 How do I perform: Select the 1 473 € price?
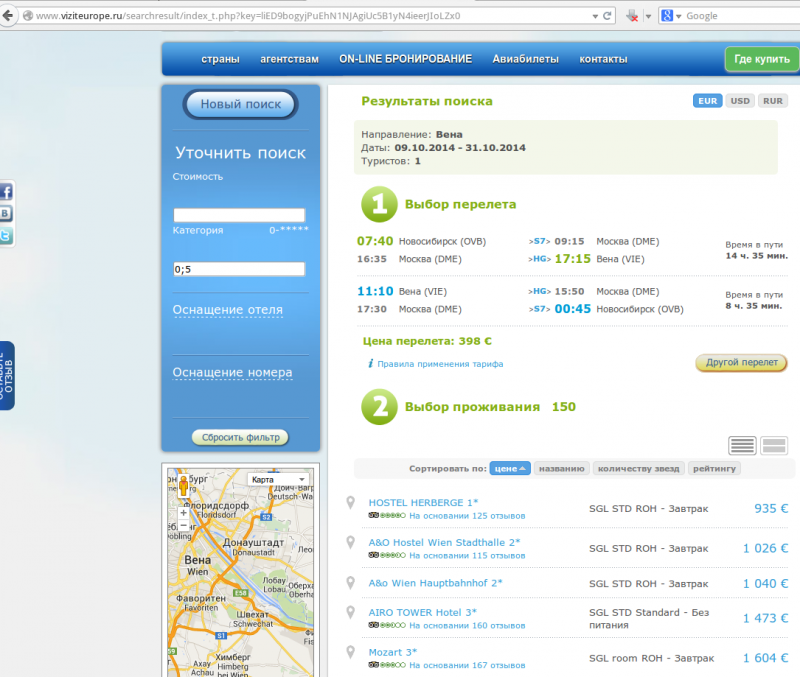click(x=765, y=618)
